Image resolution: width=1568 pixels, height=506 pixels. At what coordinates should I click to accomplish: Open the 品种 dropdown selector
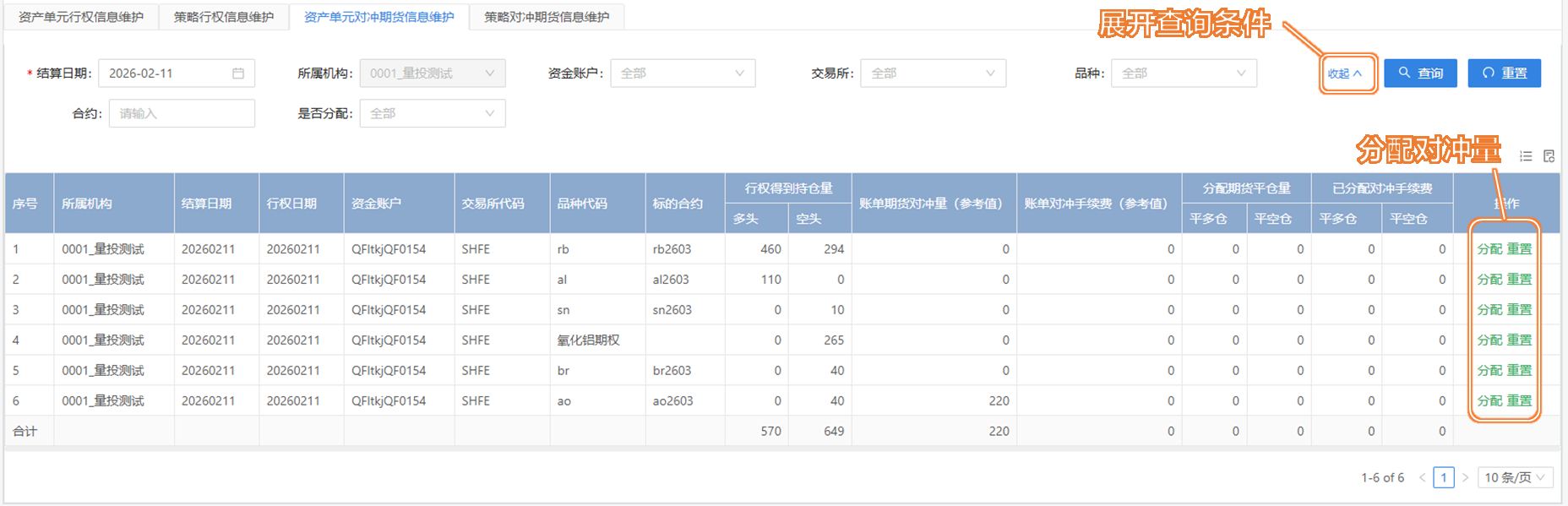click(x=1183, y=73)
